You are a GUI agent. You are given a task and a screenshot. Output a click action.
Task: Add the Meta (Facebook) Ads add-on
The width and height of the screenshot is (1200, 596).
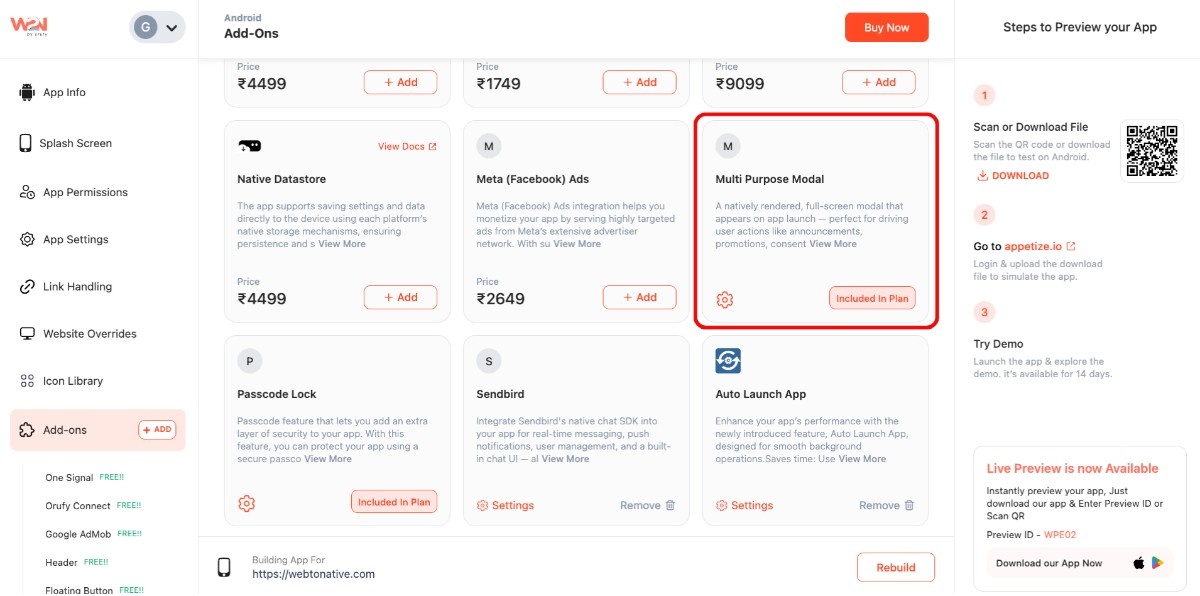click(x=639, y=297)
